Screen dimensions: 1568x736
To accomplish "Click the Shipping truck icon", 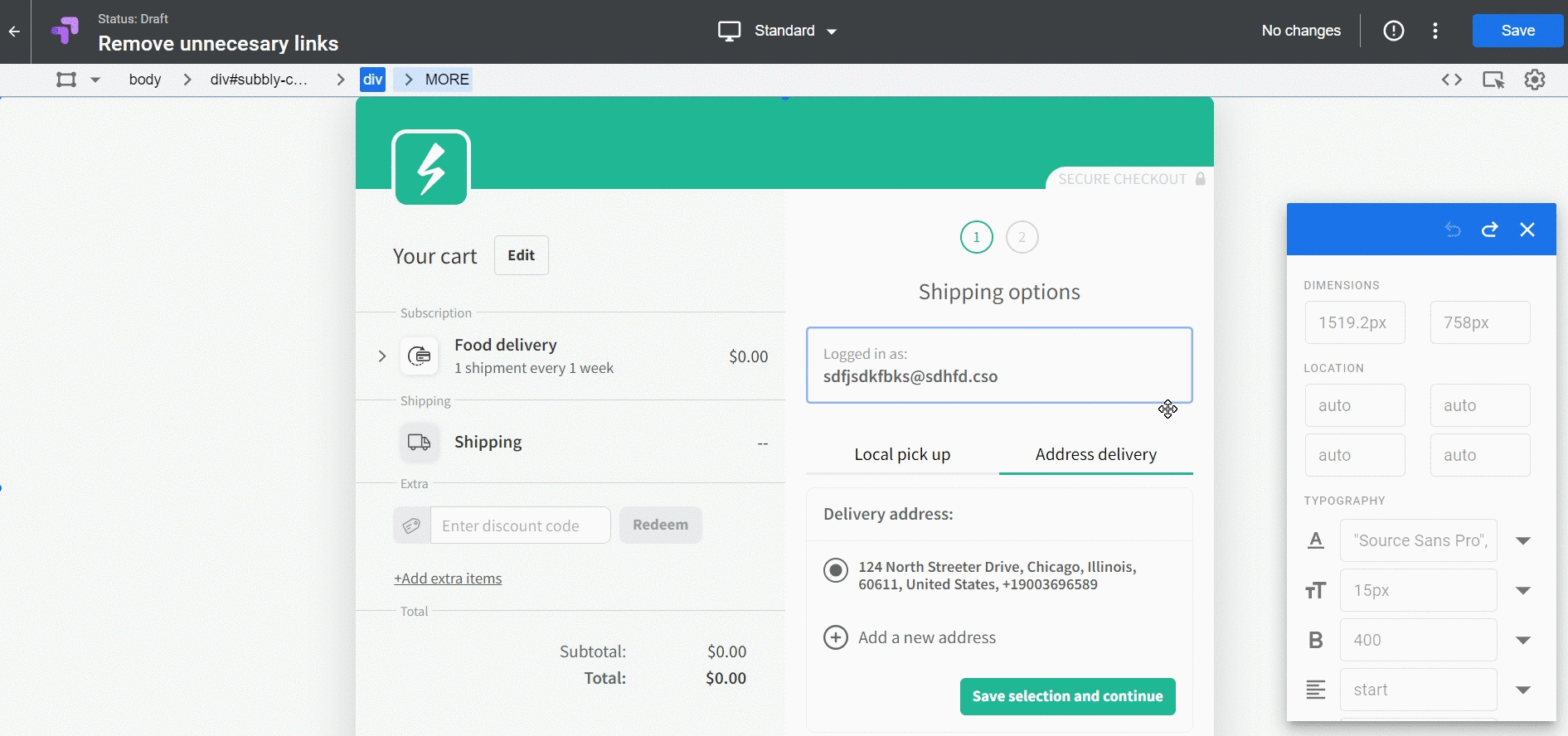I will (x=420, y=442).
